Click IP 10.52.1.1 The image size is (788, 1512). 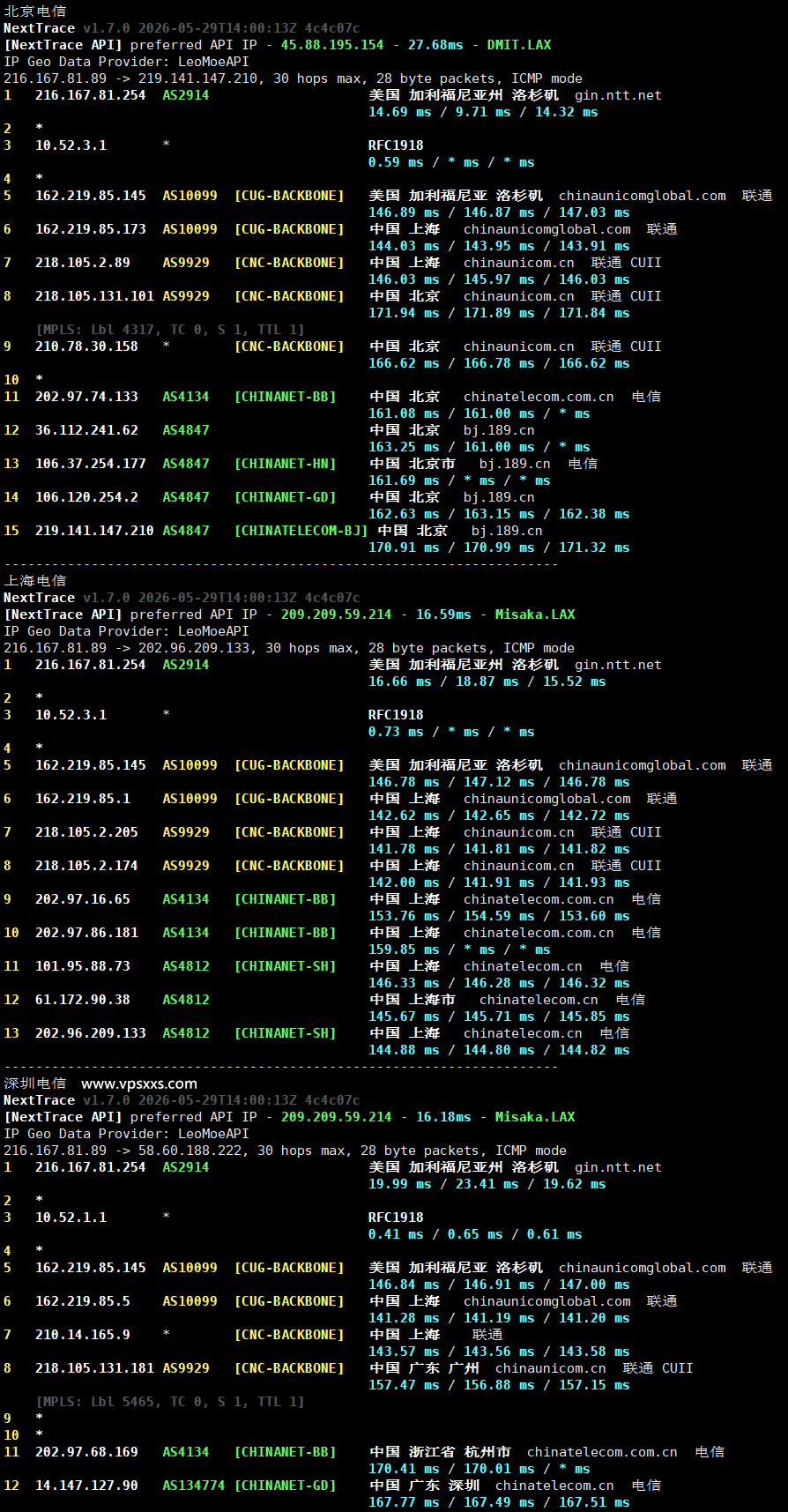71,1218
